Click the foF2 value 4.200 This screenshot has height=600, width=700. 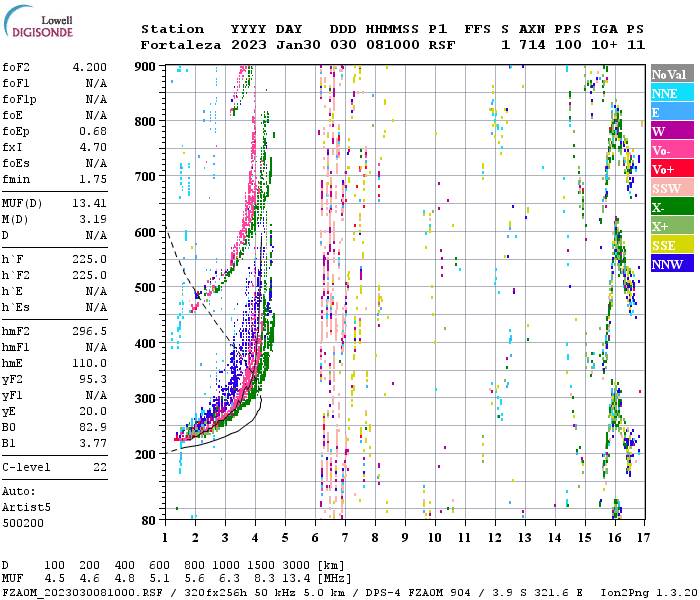click(x=90, y=67)
